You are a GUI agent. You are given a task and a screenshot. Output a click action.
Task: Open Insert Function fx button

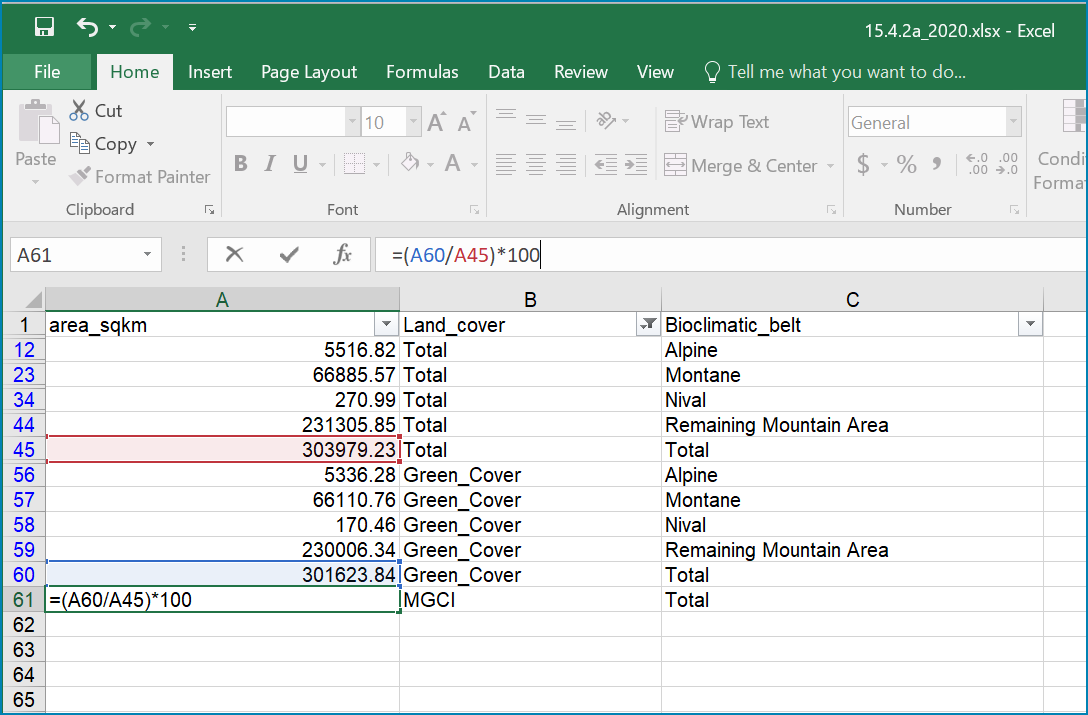[x=343, y=255]
